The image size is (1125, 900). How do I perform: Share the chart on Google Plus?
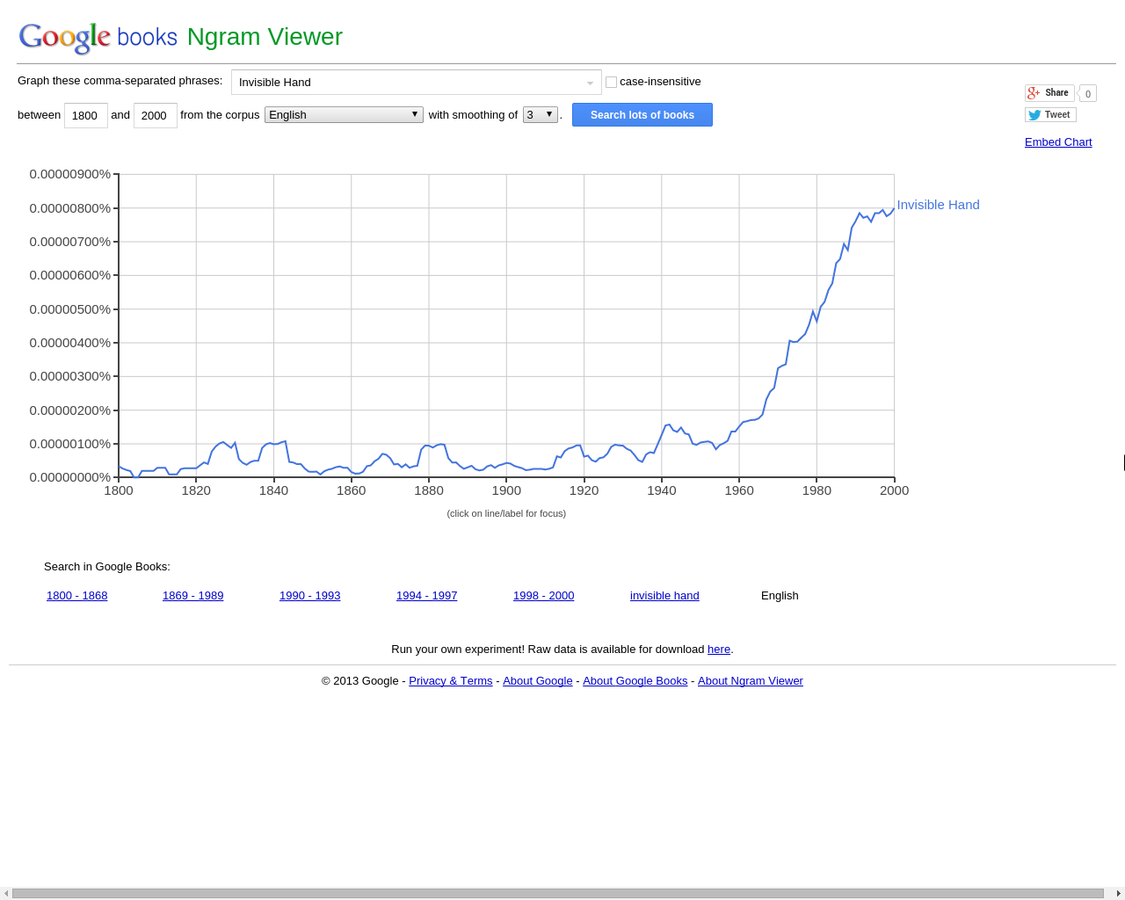[1049, 93]
